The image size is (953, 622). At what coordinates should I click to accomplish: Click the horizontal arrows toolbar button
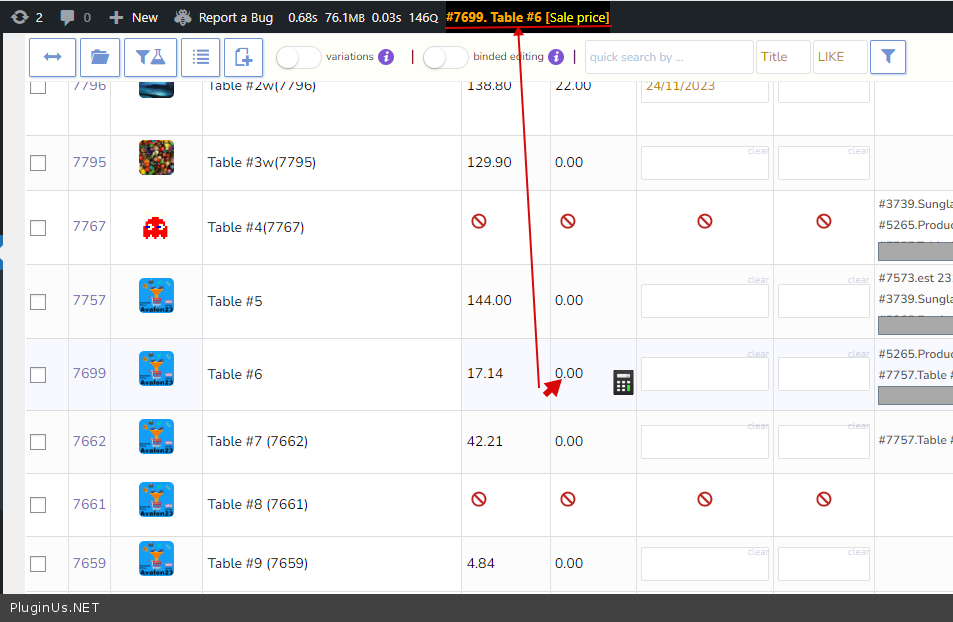[52, 57]
